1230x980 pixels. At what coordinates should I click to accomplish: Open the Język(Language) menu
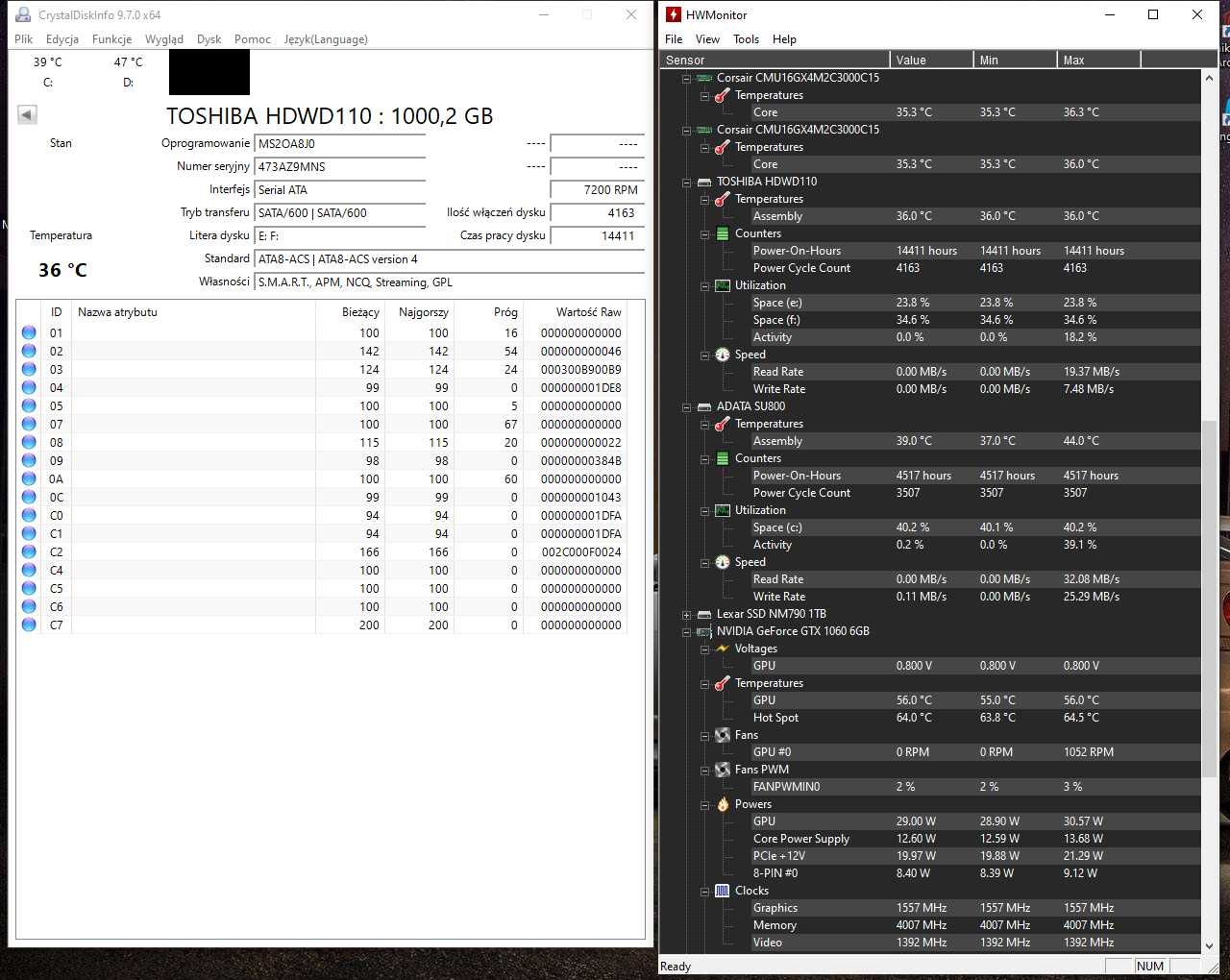tap(326, 39)
